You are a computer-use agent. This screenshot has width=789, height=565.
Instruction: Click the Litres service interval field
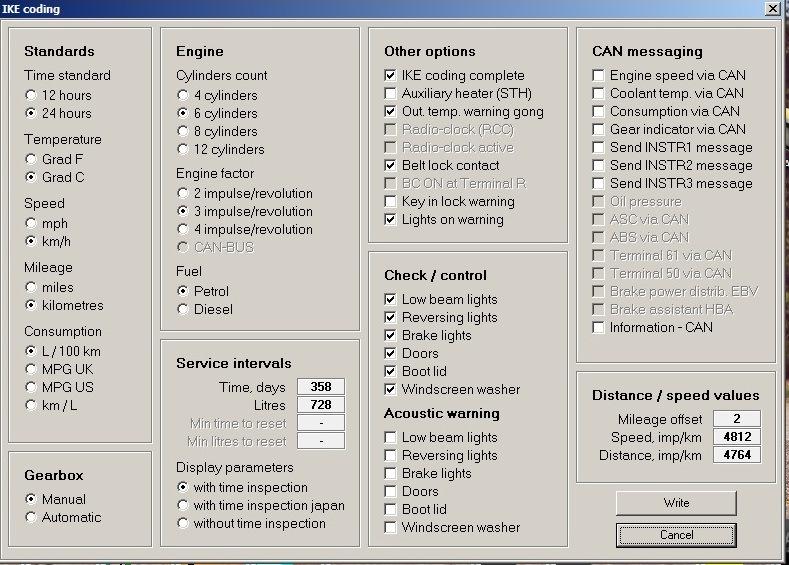click(321, 405)
